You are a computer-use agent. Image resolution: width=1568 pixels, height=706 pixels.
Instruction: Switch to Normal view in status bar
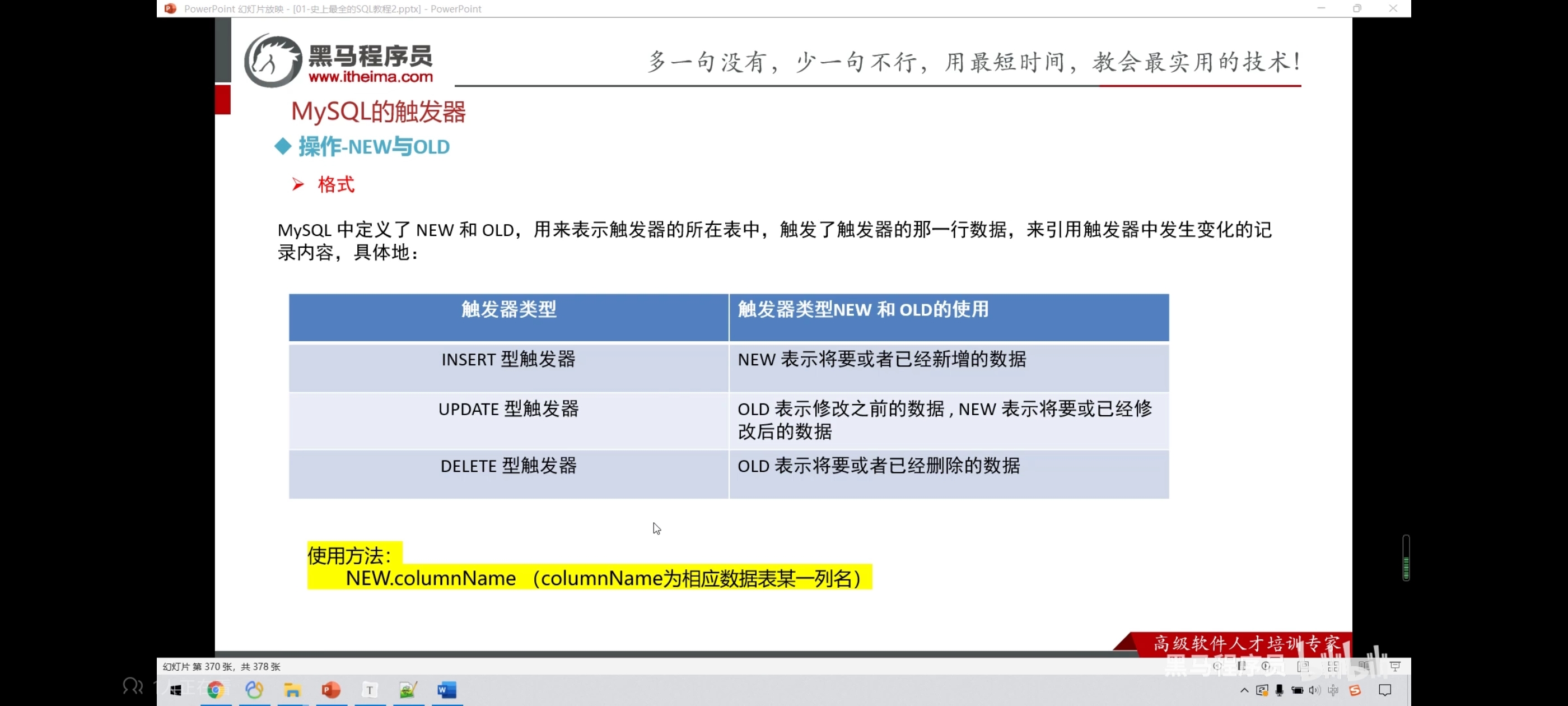click(1303, 666)
